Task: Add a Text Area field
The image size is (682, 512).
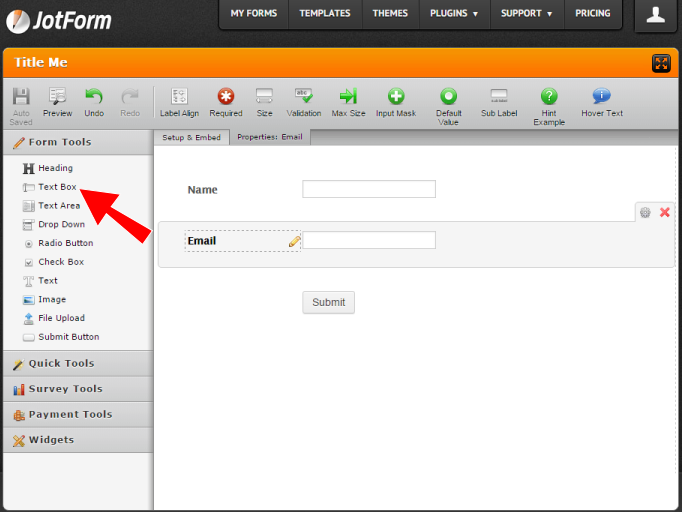Action: (x=51, y=206)
